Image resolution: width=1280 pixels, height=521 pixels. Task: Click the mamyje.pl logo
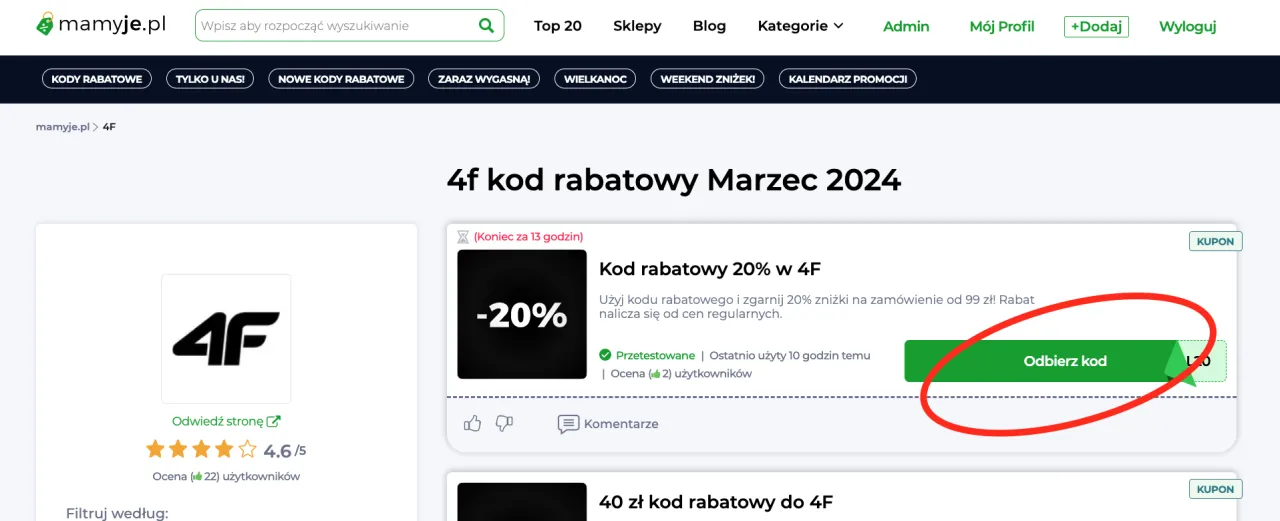(x=101, y=25)
